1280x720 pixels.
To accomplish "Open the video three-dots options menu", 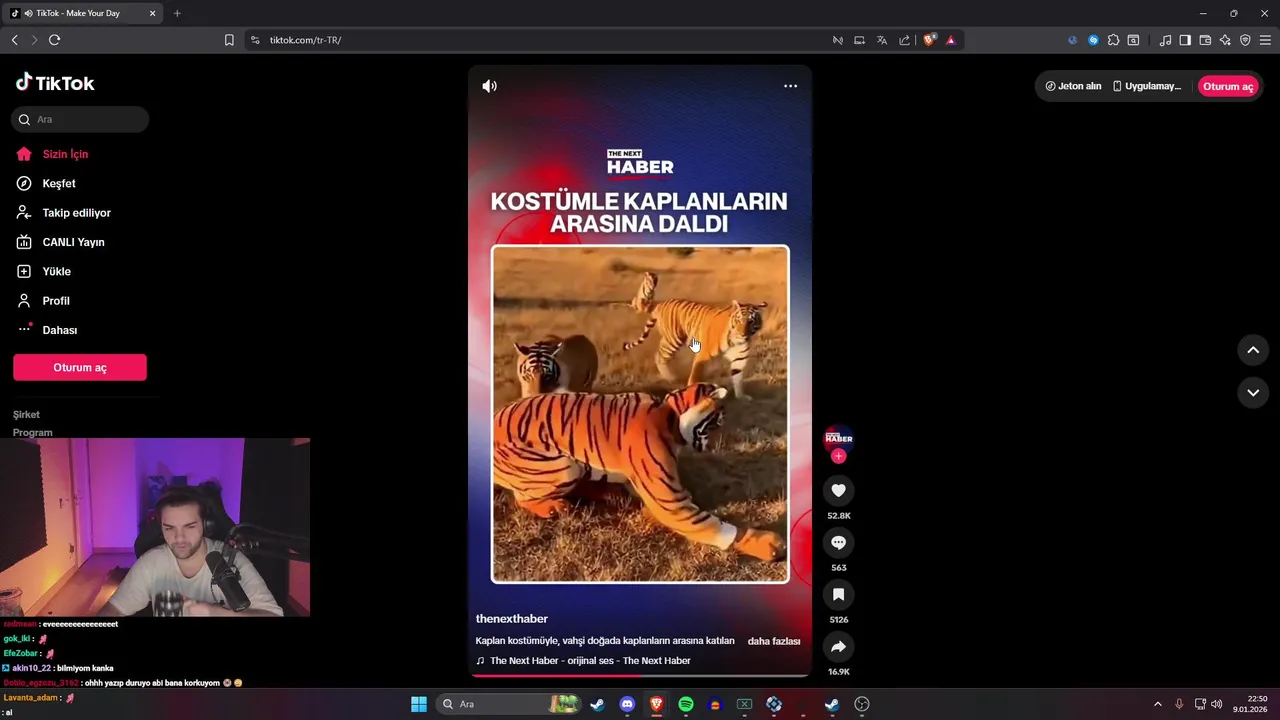I will point(790,86).
